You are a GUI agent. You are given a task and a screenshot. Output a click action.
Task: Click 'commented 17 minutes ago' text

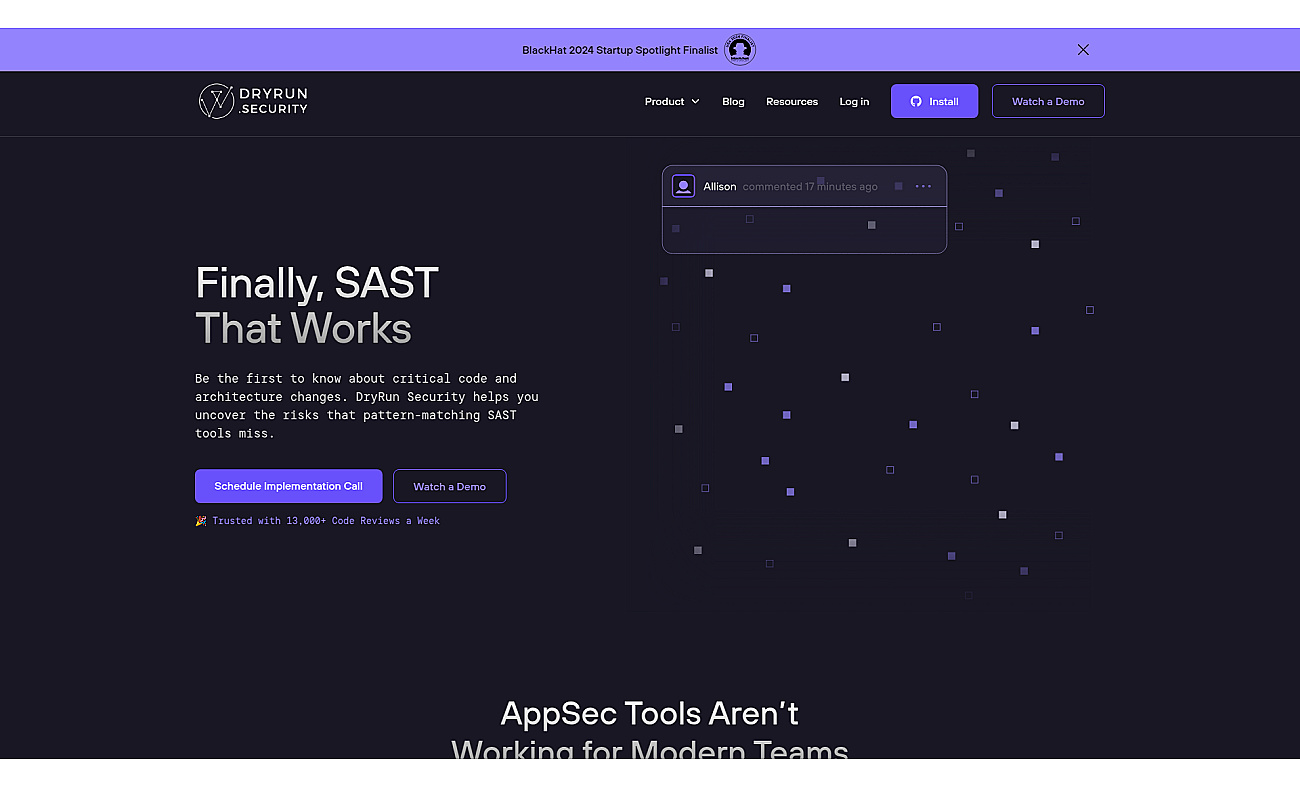pyautogui.click(x=810, y=187)
